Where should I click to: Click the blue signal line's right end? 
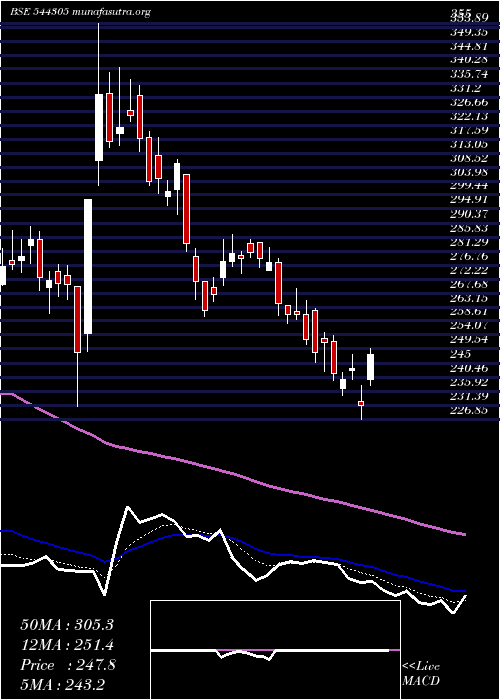465,591
